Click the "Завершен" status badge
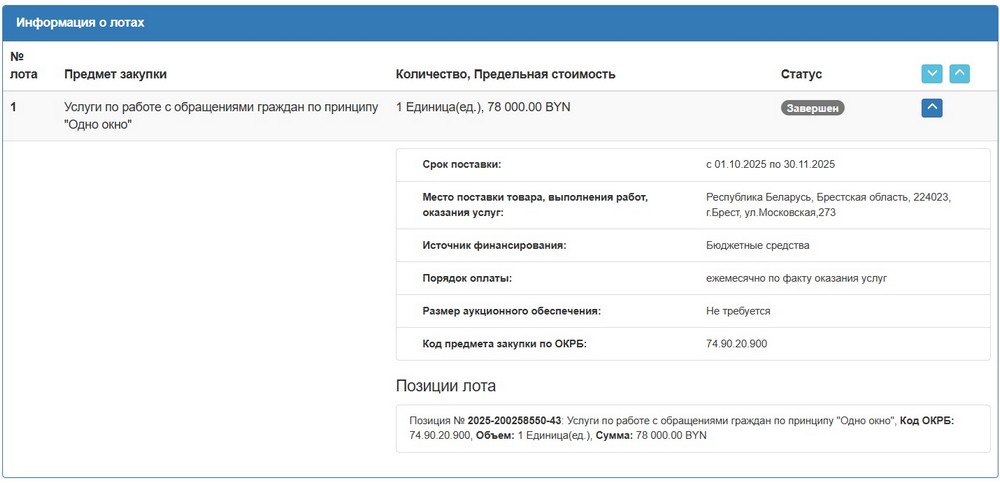Image resolution: width=1000 pixels, height=483 pixels. 812,108
